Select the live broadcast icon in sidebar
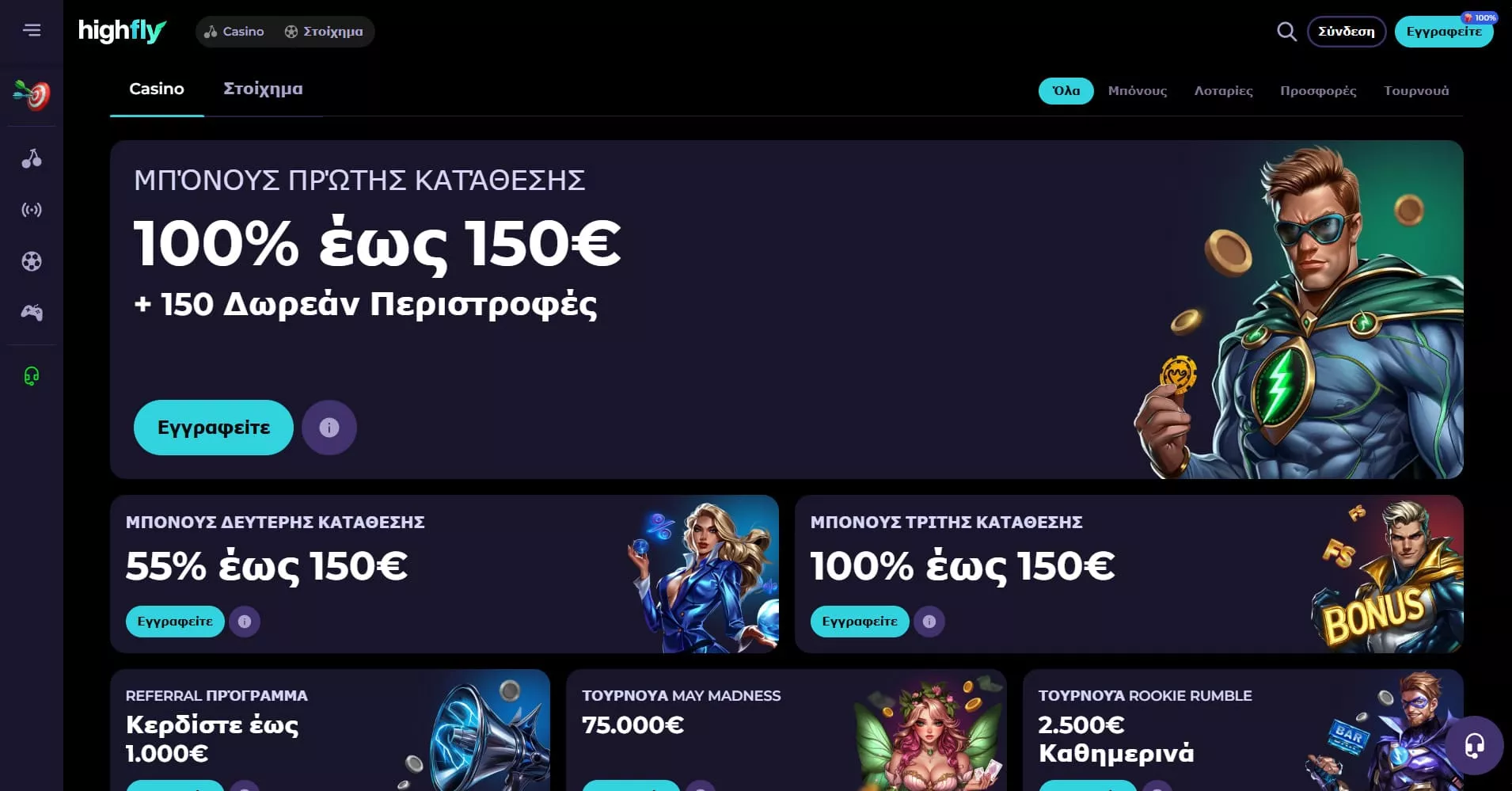The height and width of the screenshot is (791, 1512). [32, 210]
